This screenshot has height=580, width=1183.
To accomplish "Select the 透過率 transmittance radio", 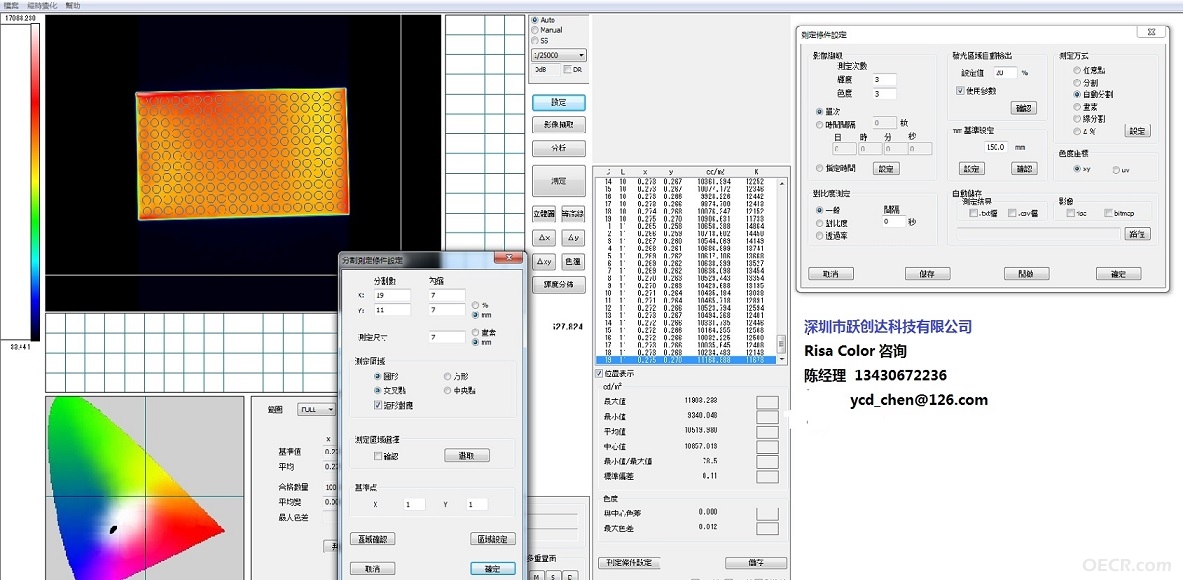I will (x=819, y=235).
